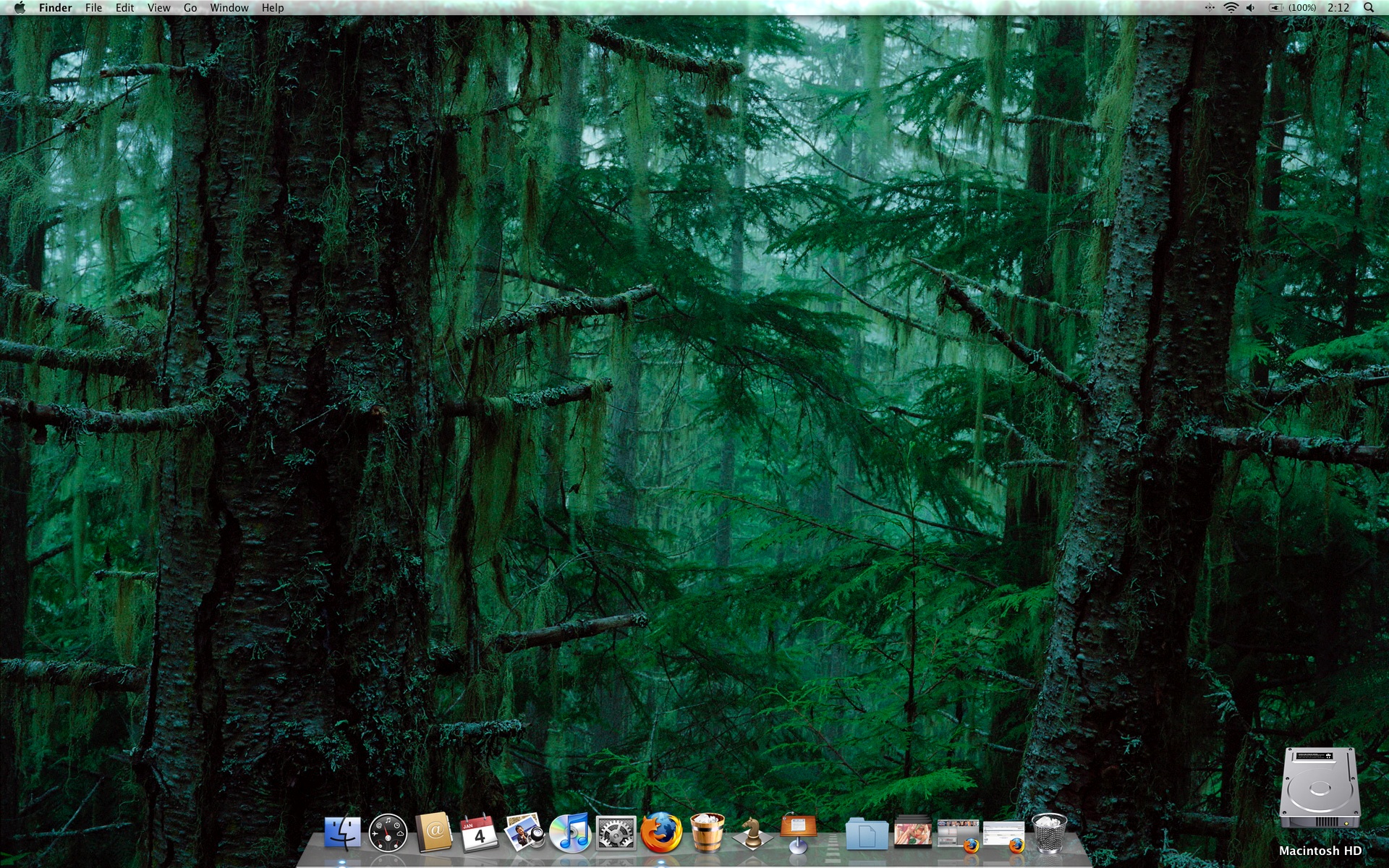Click the battery power status icon
The image size is (1389, 868).
click(x=1275, y=7)
